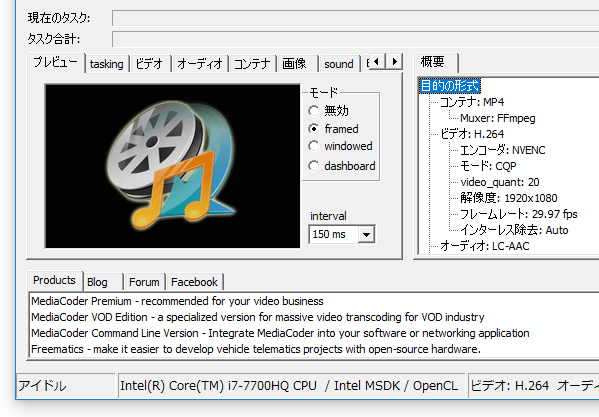
Task: Open the MediaCoder VOD Edition entry
Action: 258,317
